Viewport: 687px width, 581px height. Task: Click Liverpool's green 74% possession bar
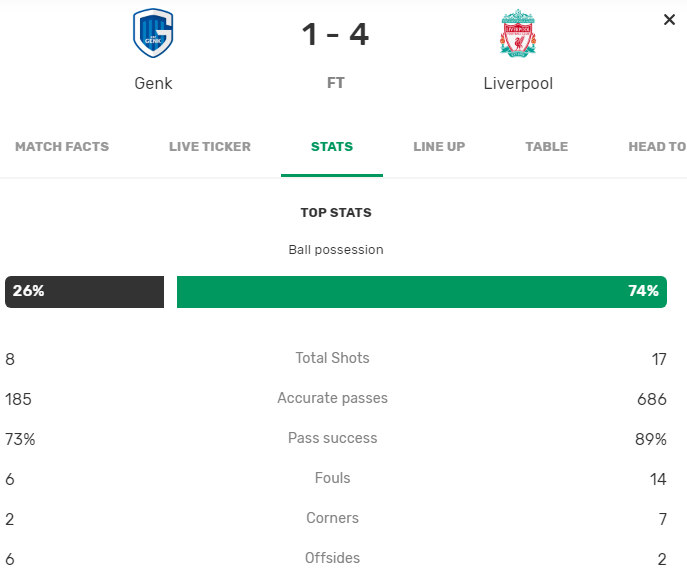421,292
